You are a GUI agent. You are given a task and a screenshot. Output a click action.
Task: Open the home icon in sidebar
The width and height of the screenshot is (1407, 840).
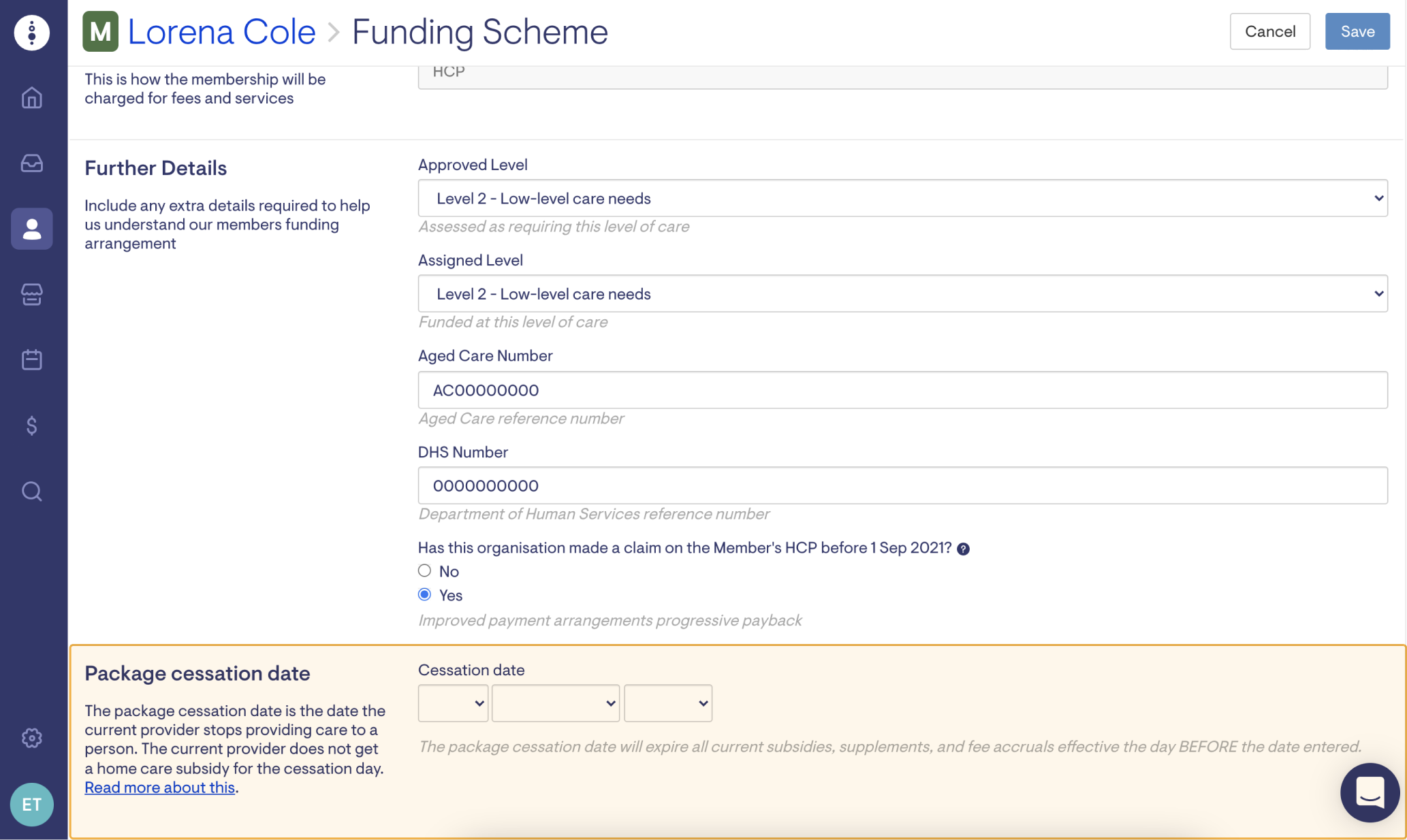coord(32,98)
